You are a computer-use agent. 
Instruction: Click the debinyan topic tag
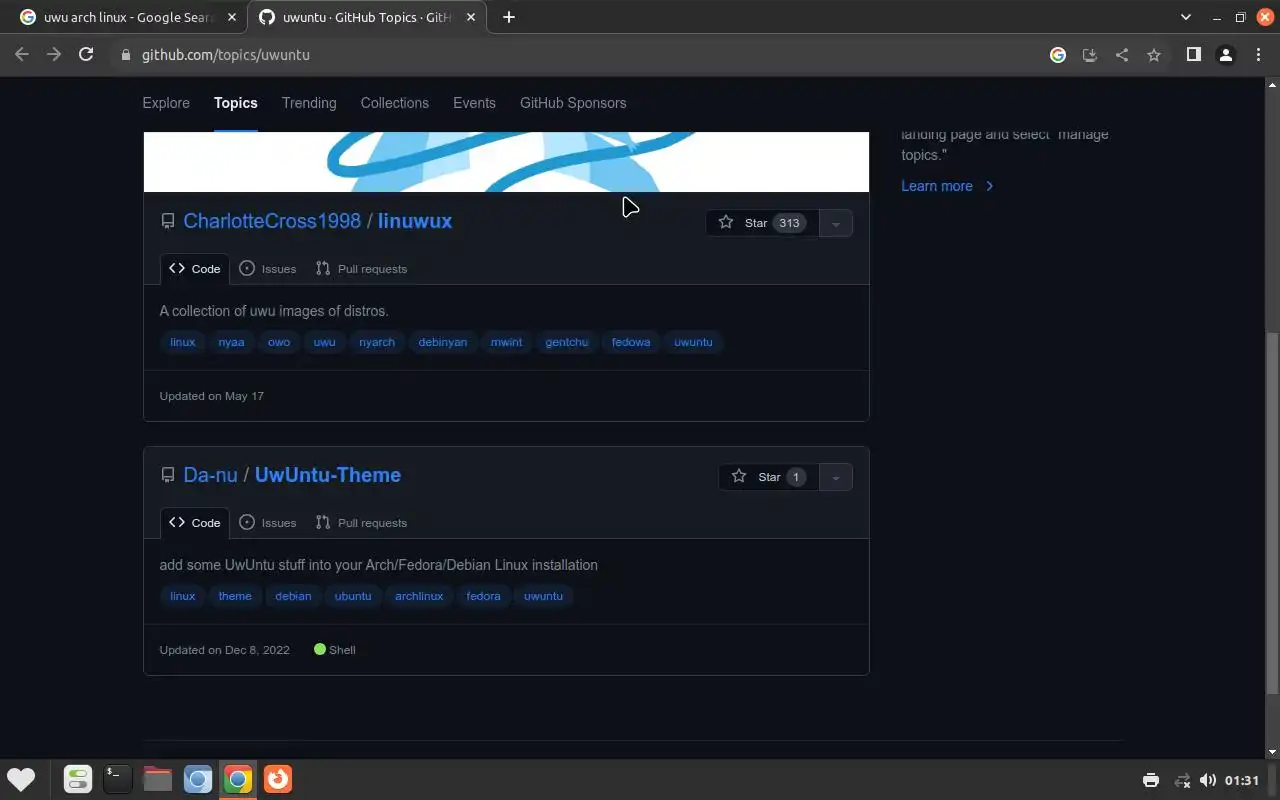click(x=443, y=342)
